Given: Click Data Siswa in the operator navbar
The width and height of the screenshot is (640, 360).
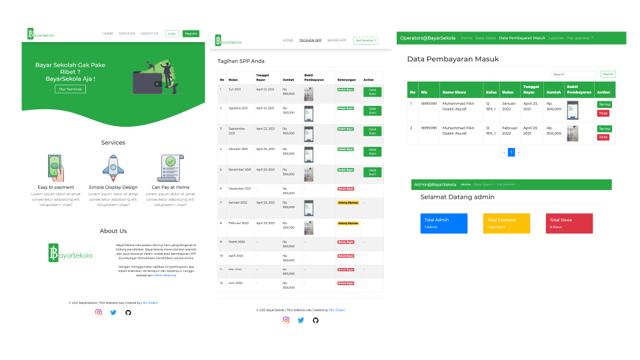Looking at the screenshot, I should coord(485,38).
